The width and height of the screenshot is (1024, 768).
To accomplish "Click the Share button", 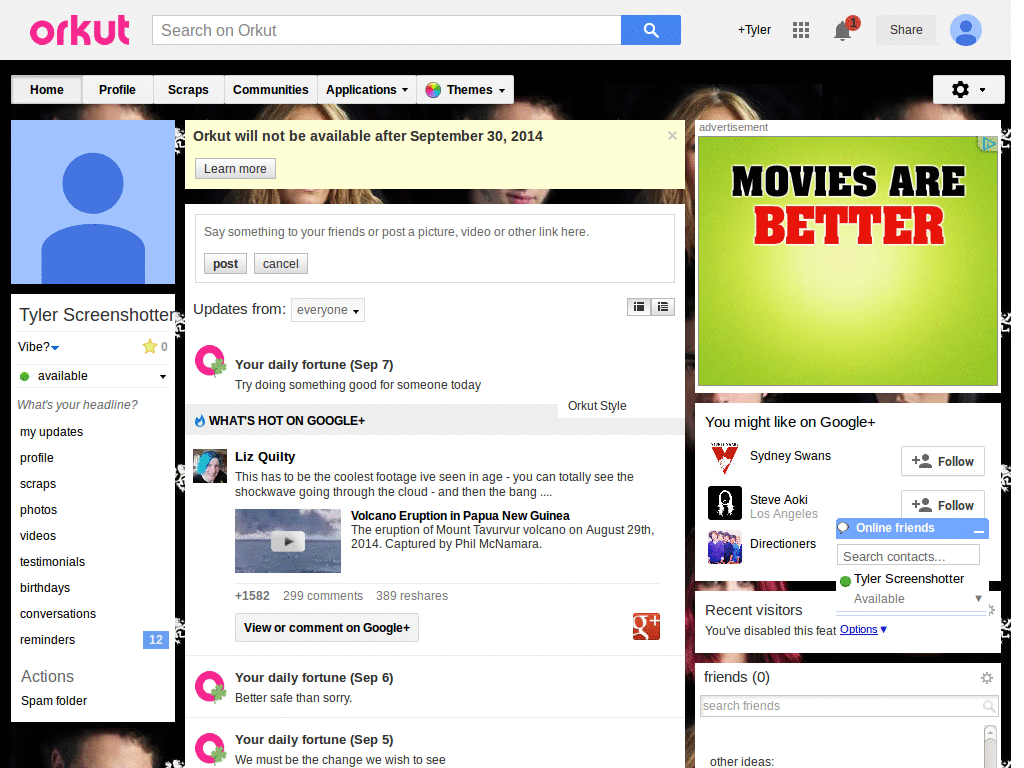I will (906, 30).
